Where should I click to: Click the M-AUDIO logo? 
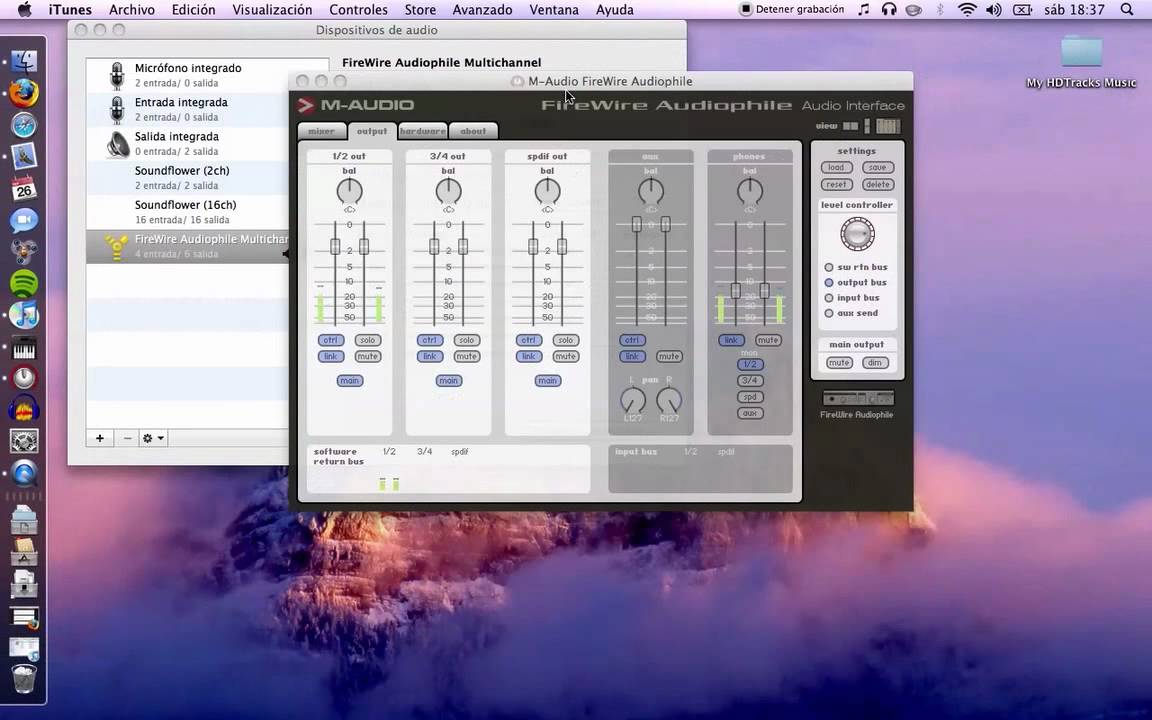356,105
